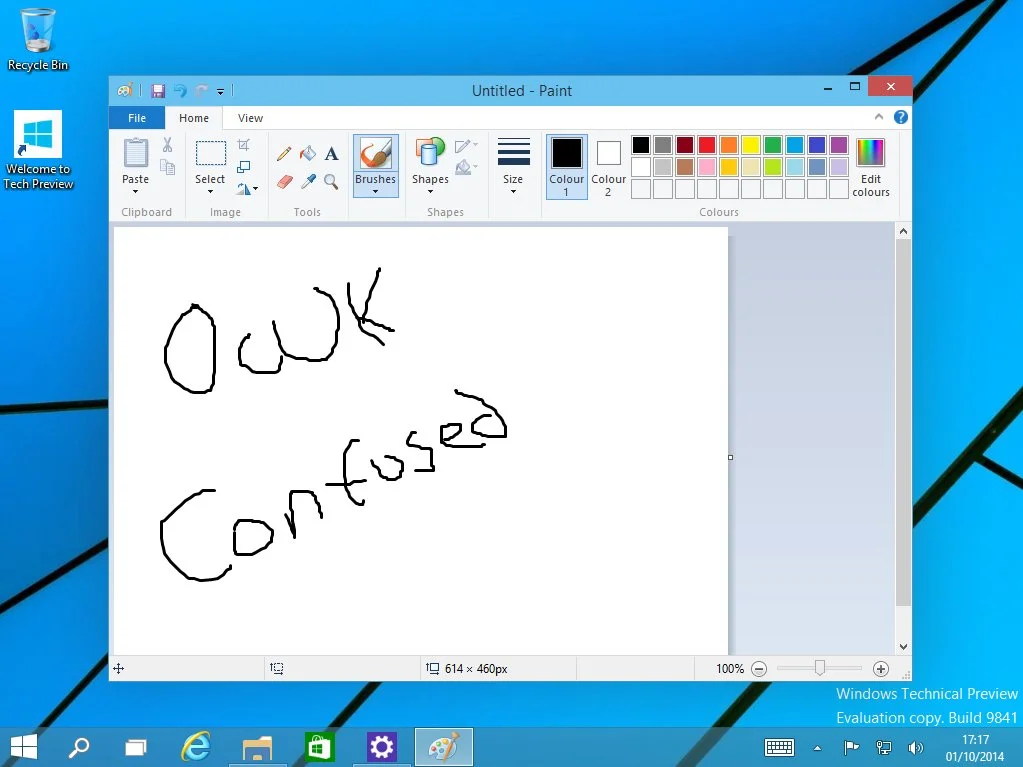Open Internet Explorer from the taskbar
Viewport: 1023px width, 767px height.
pos(195,747)
